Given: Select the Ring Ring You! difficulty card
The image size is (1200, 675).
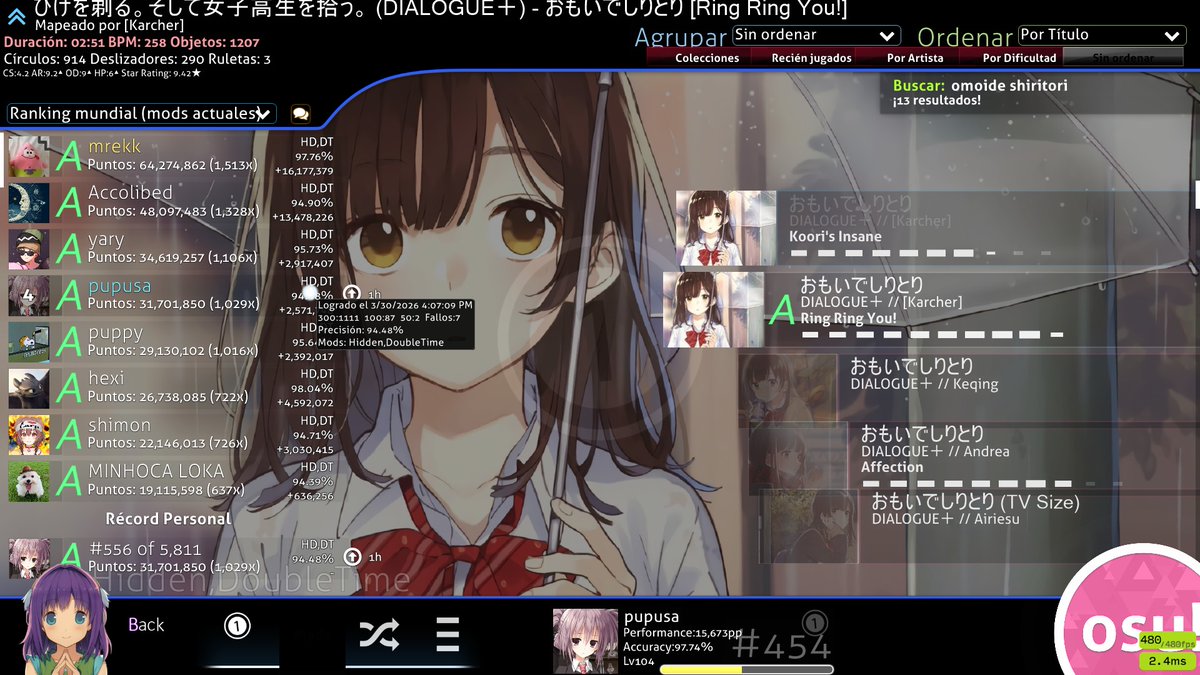Looking at the screenshot, I should point(930,309).
